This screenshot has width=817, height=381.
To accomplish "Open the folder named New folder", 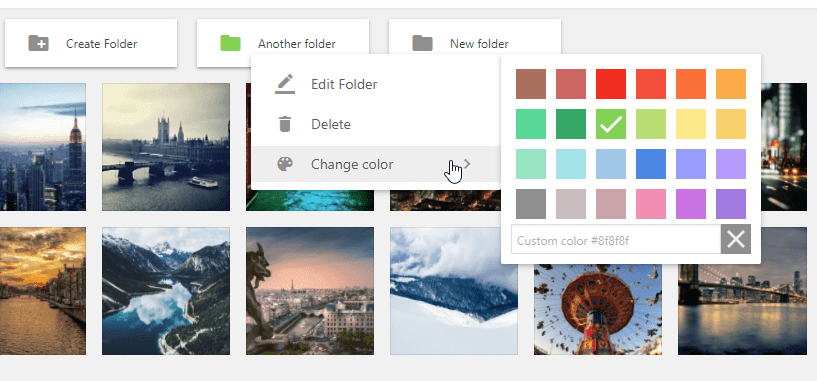I will tap(475, 43).
